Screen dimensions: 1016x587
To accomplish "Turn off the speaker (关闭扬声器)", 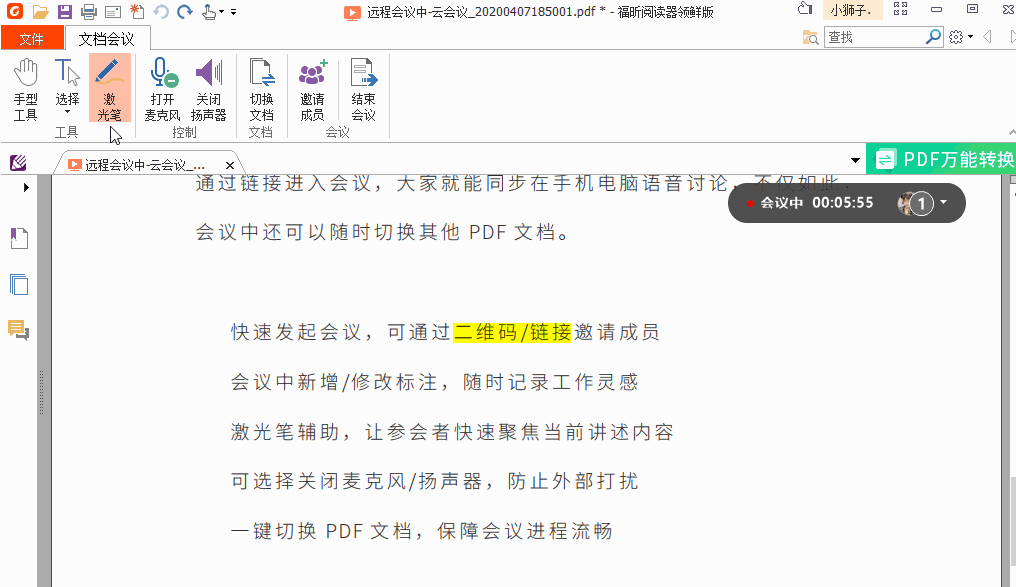I will point(207,88).
